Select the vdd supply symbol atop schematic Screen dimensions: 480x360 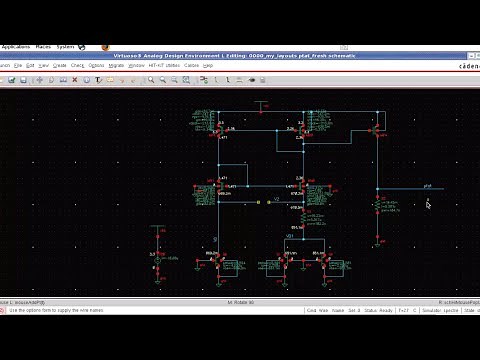click(x=261, y=106)
